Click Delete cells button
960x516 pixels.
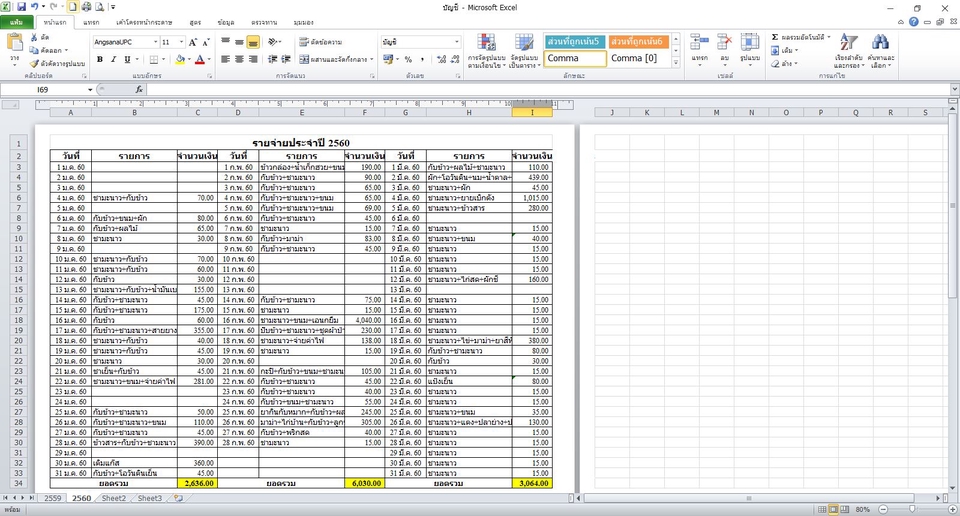(724, 48)
